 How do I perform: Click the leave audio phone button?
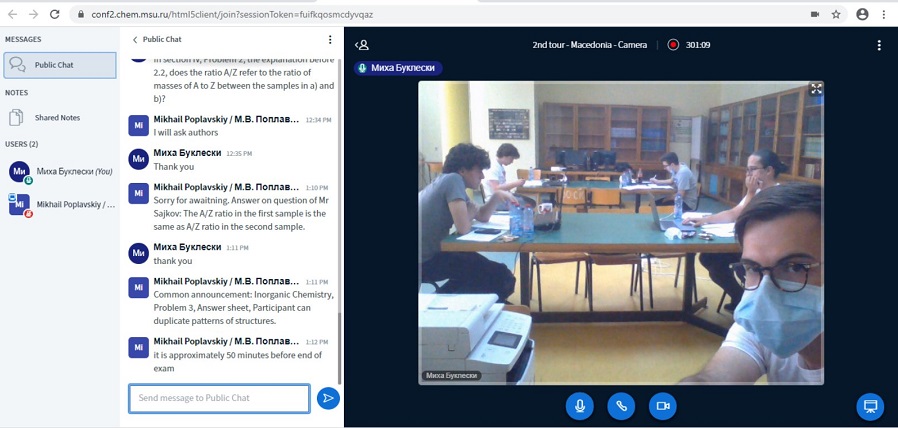[620, 406]
